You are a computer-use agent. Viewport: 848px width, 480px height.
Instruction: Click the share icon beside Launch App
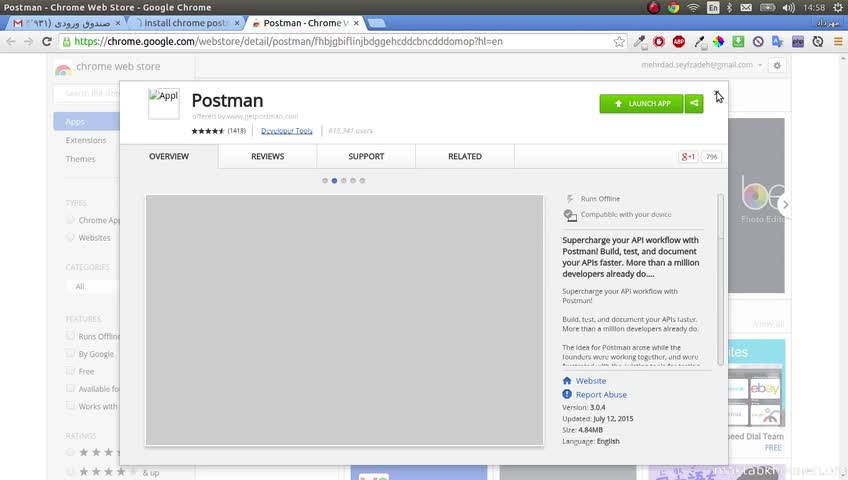(694, 103)
